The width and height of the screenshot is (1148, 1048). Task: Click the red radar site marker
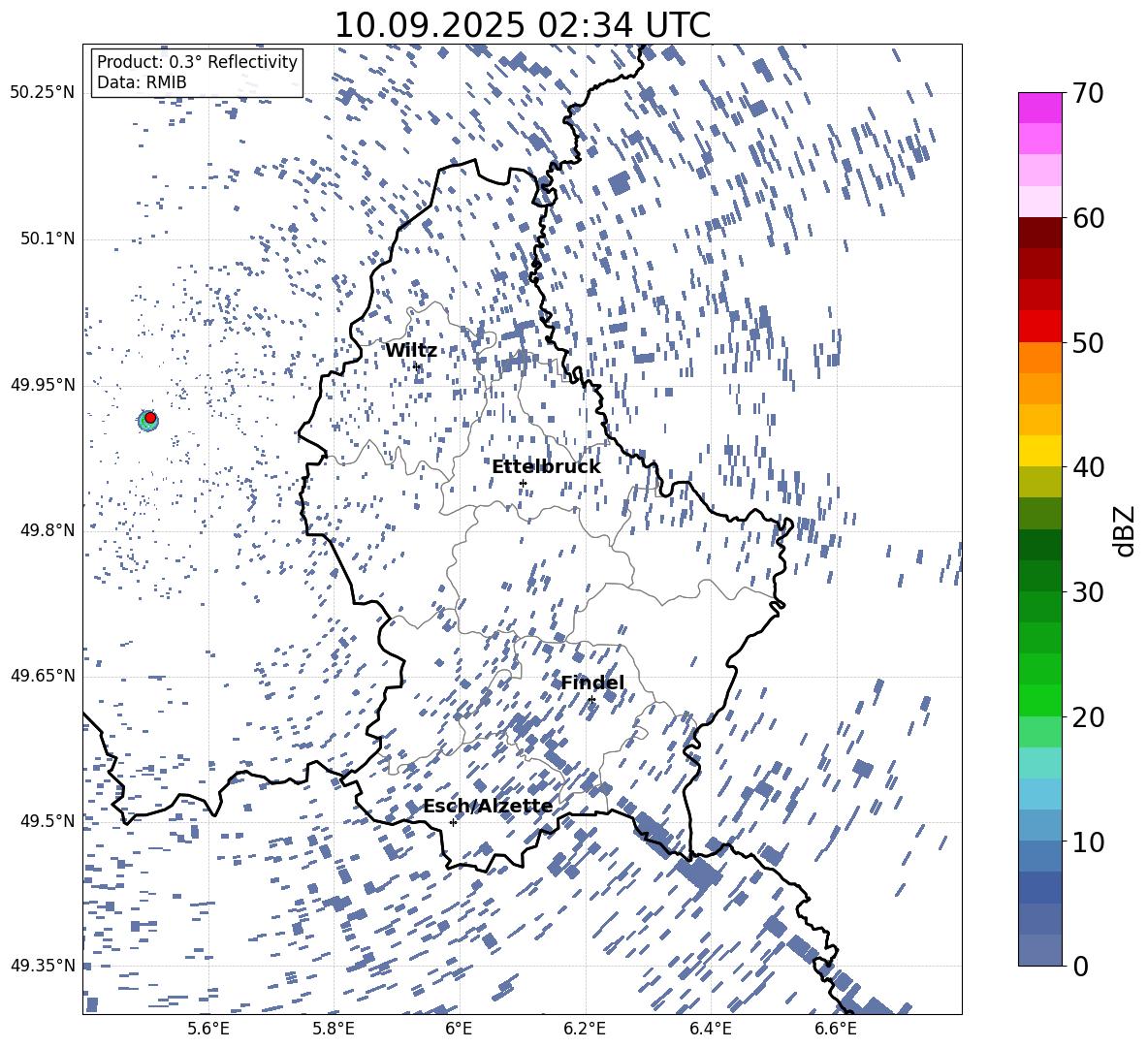150,417
